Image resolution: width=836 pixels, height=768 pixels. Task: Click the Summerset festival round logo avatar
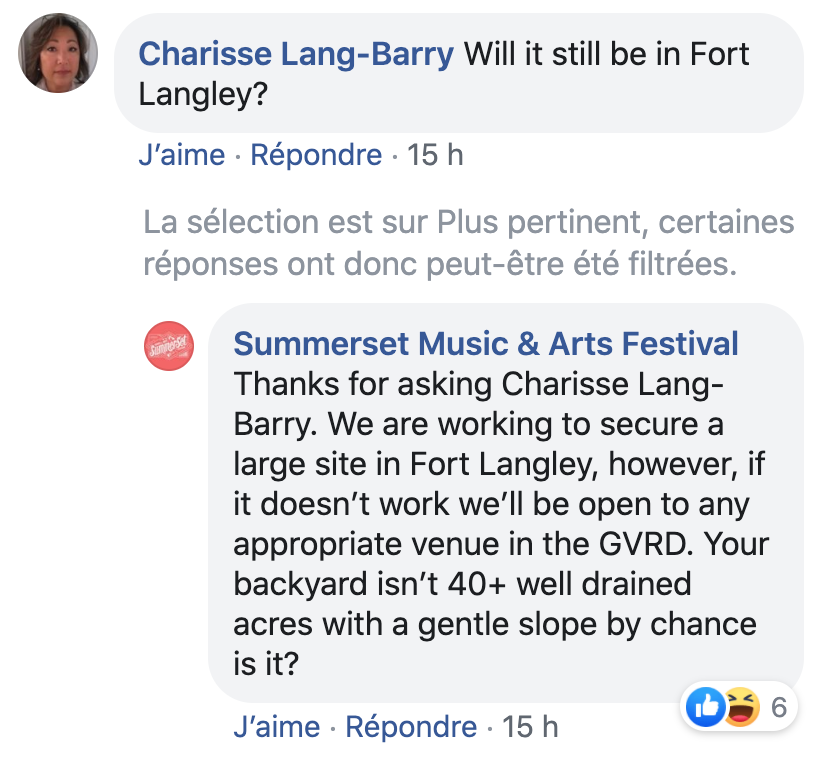coord(169,346)
